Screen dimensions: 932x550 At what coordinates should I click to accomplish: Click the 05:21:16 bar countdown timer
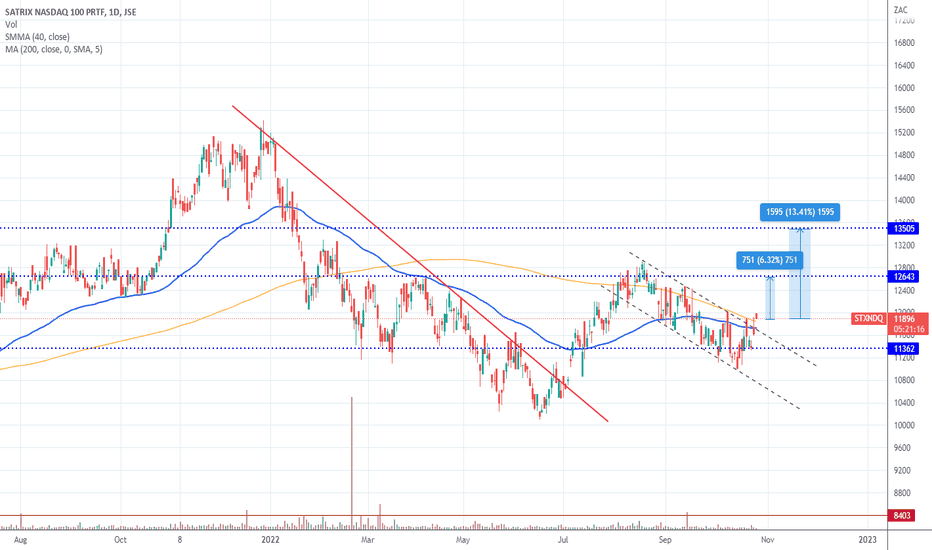[x=908, y=329]
